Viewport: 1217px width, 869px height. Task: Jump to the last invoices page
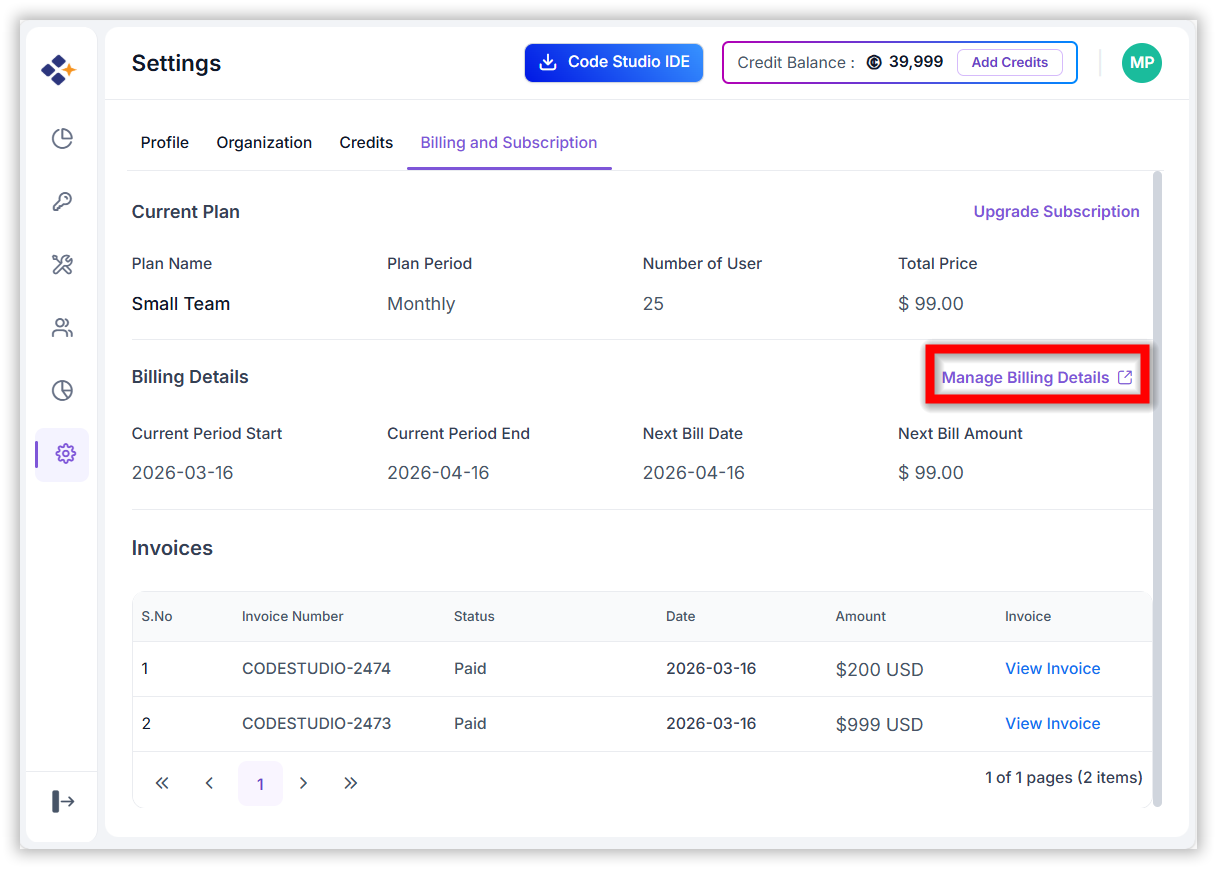click(350, 783)
